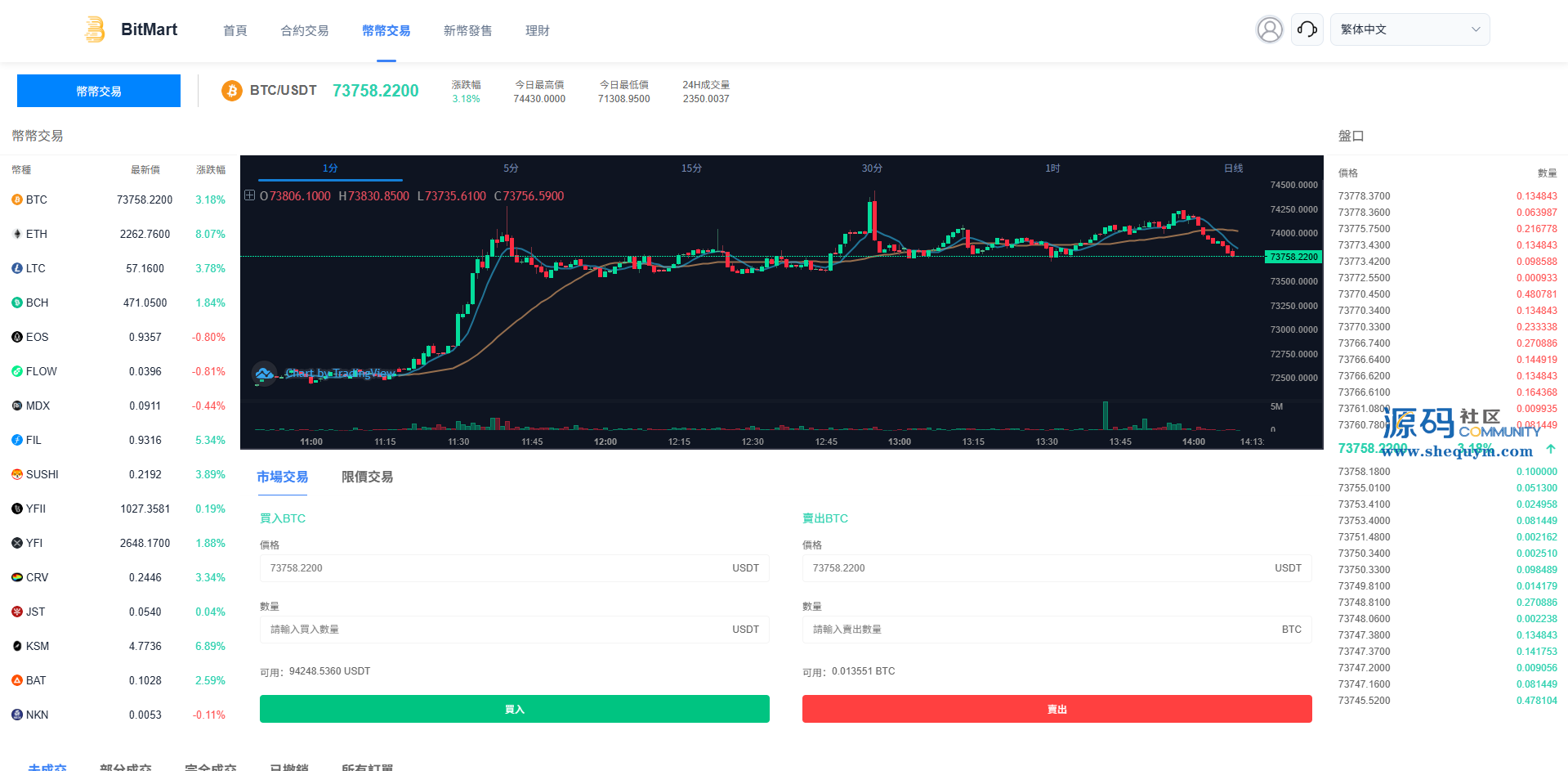1568x771 pixels.
Task: Open the 繁体中文 language dropdown
Action: [1409, 29]
